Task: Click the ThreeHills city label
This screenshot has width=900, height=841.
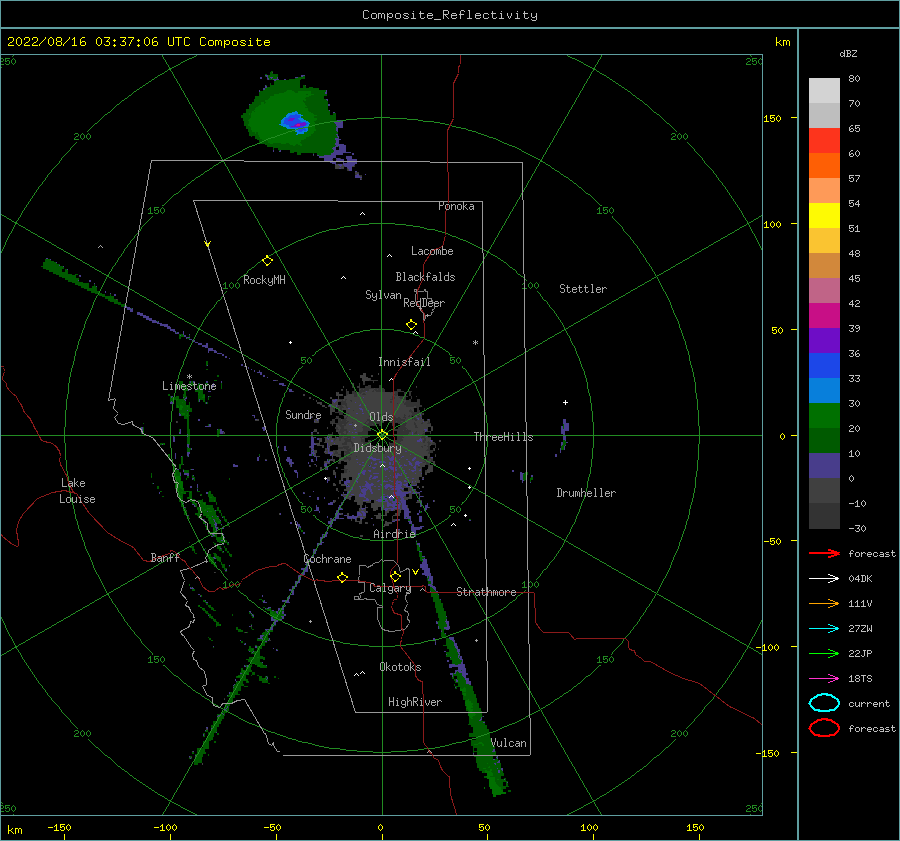Action: tap(503, 437)
